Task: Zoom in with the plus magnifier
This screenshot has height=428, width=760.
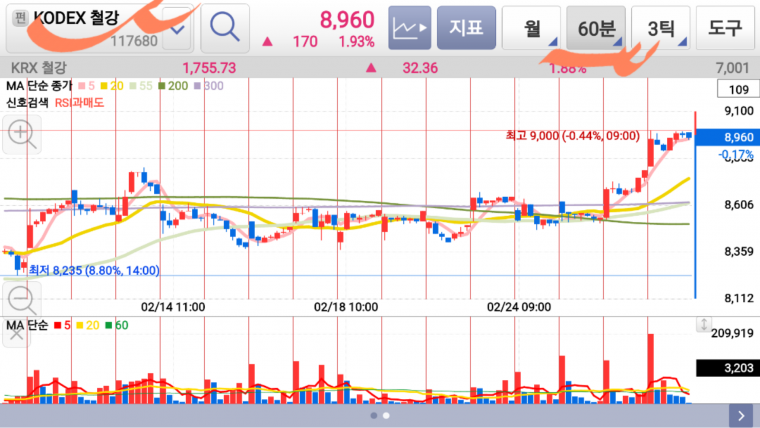Action: (22, 135)
